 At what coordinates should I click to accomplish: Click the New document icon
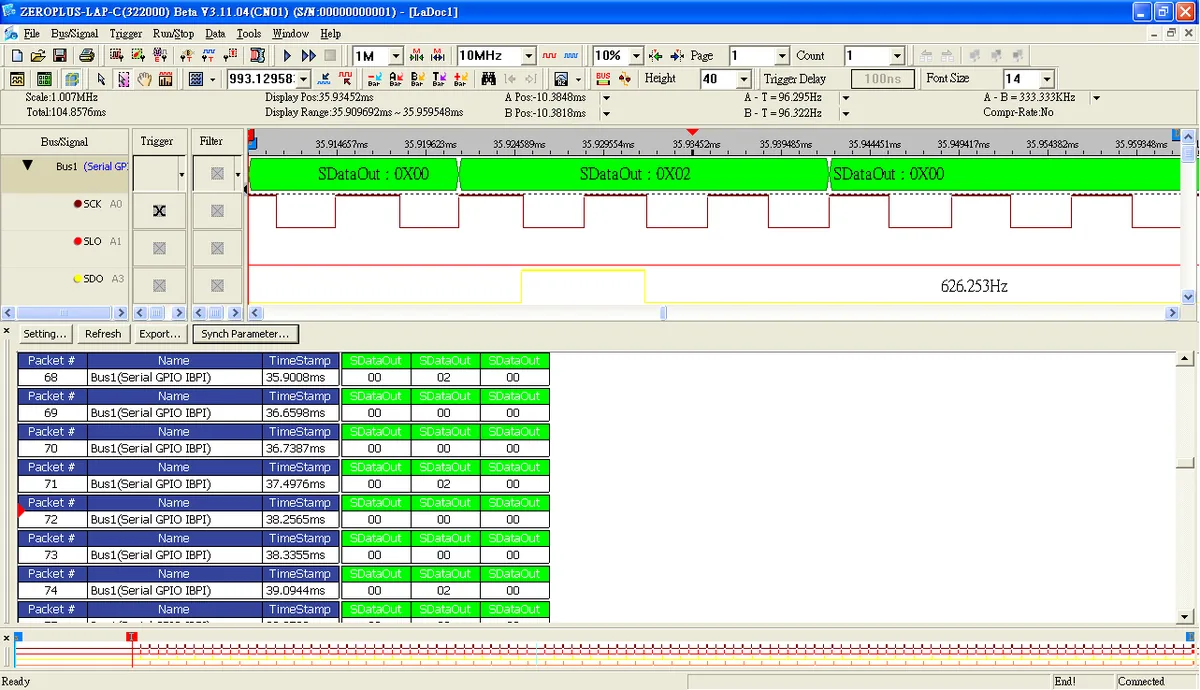tap(17, 56)
